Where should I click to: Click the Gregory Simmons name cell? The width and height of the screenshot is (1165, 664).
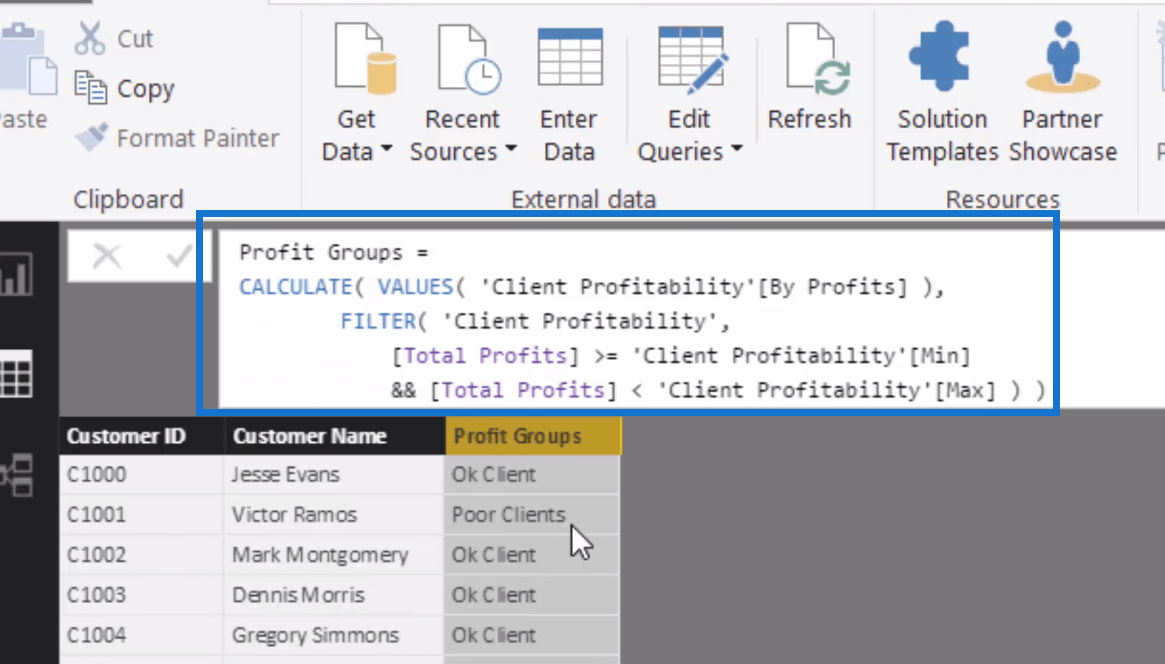[333, 635]
